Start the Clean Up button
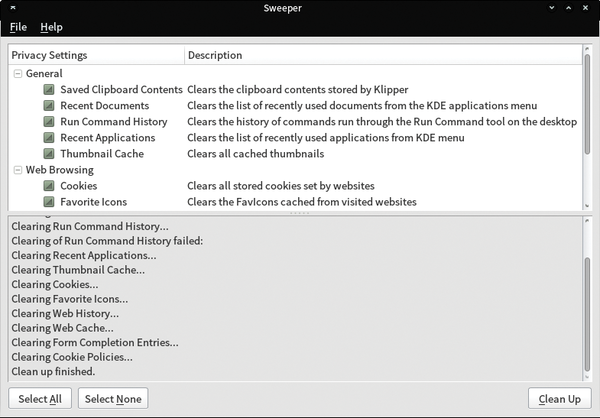Viewport: 600px width, 418px height. 559,398
